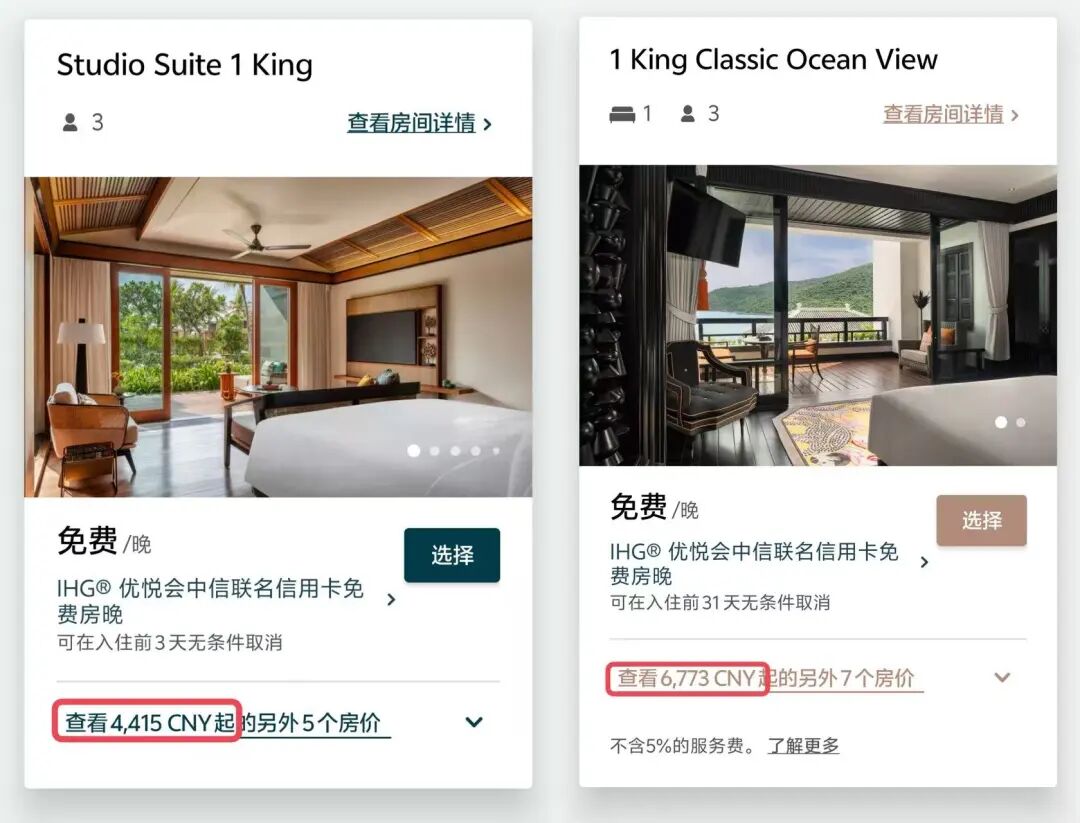
Task: Select third carousel dot on Studio Suite photo
Action: (x=455, y=451)
